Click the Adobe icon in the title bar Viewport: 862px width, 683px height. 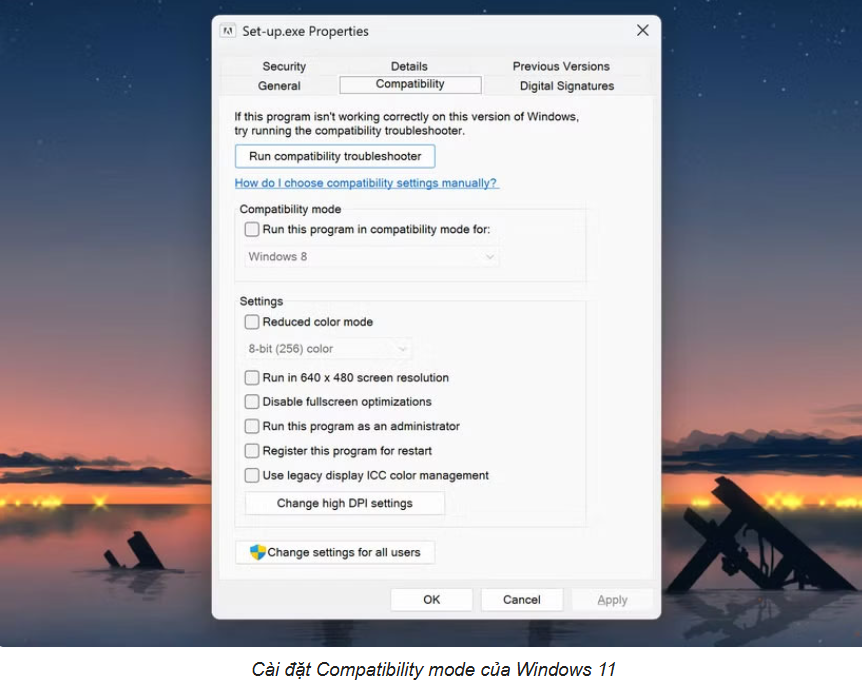point(228,32)
